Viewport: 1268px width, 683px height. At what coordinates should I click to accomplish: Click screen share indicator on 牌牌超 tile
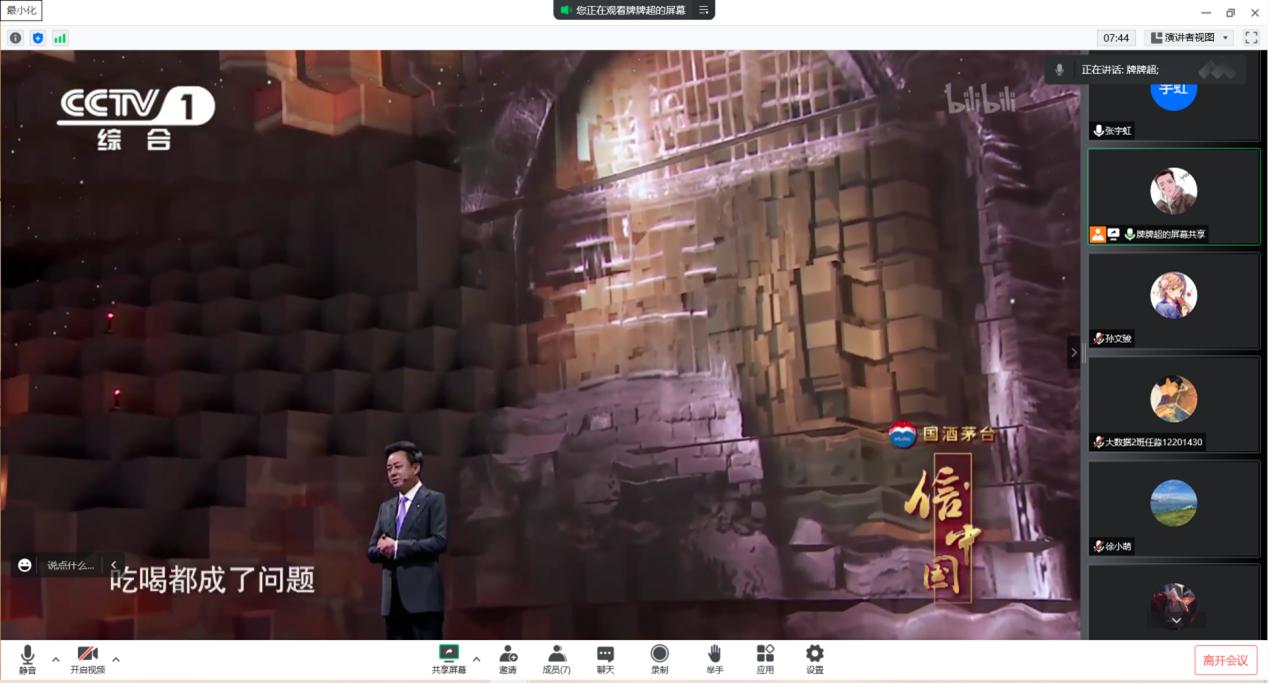coord(1113,234)
